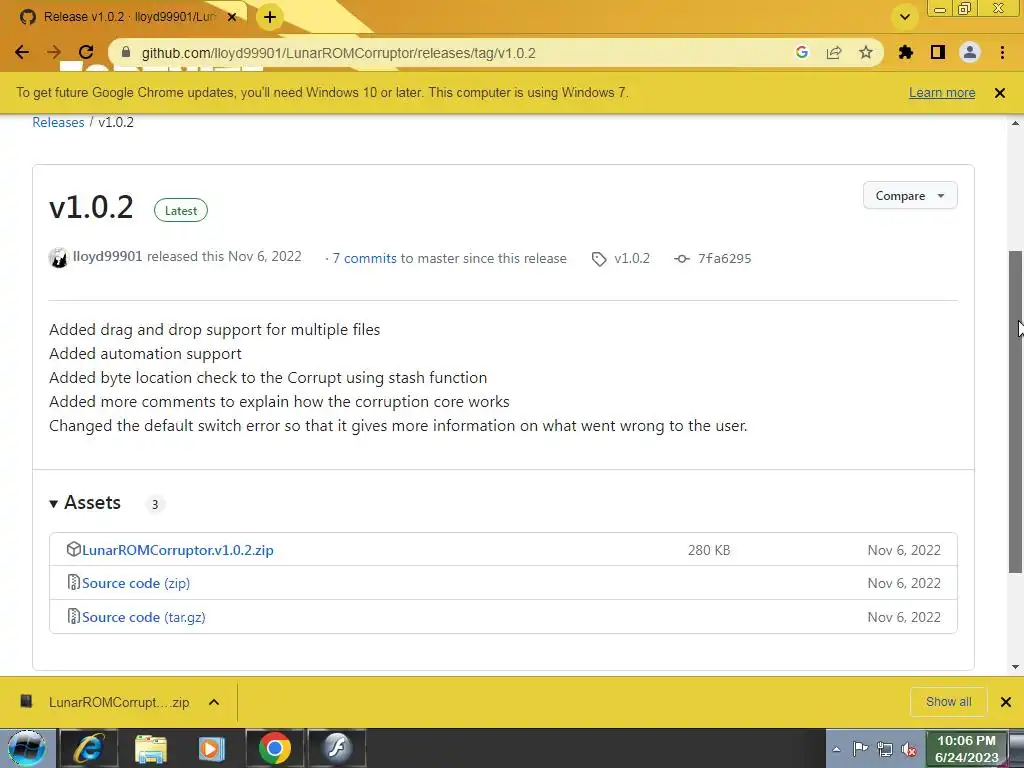Click the Google icon in address bar
This screenshot has height=768, width=1024.
click(802, 52)
